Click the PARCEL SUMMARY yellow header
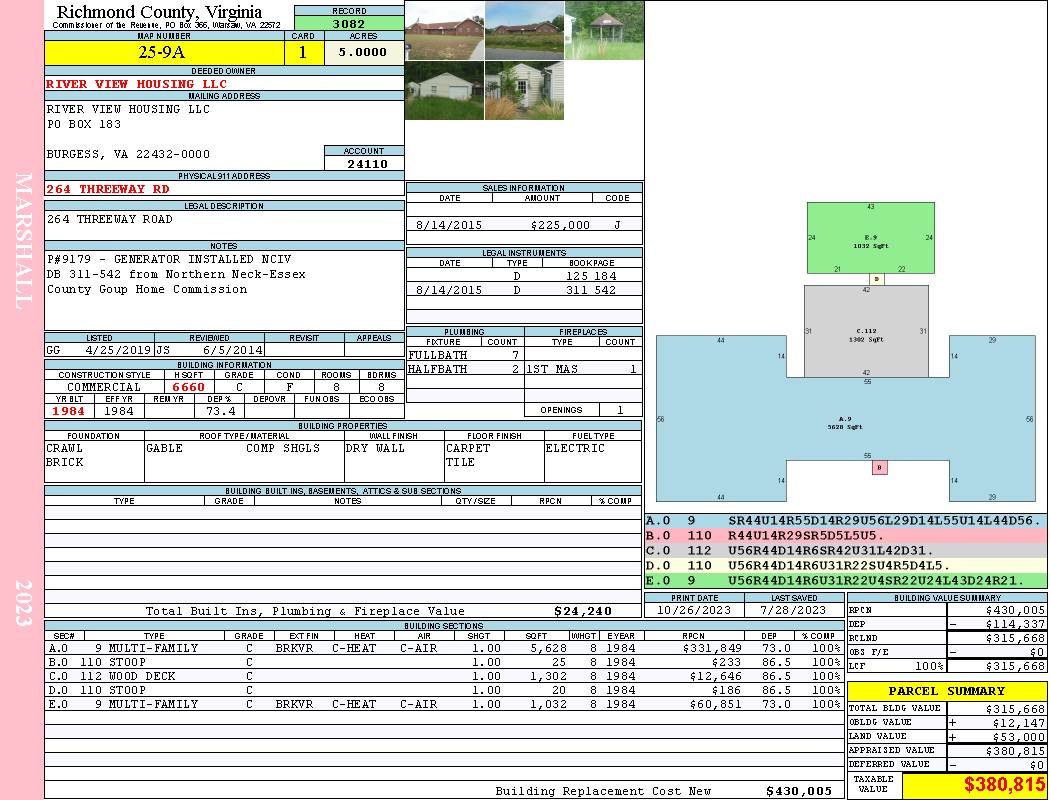The width and height of the screenshot is (1050, 800). tap(946, 691)
